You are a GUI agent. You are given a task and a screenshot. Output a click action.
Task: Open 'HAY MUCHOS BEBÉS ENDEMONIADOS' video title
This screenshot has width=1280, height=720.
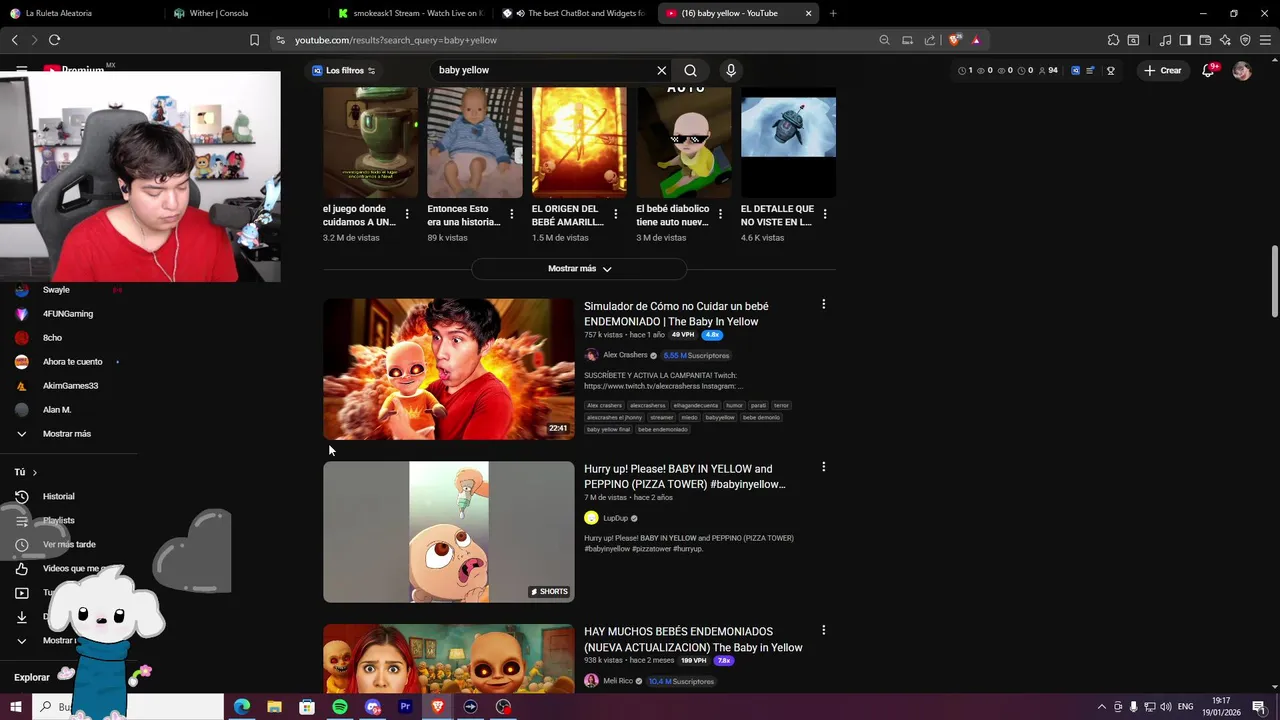pos(693,640)
